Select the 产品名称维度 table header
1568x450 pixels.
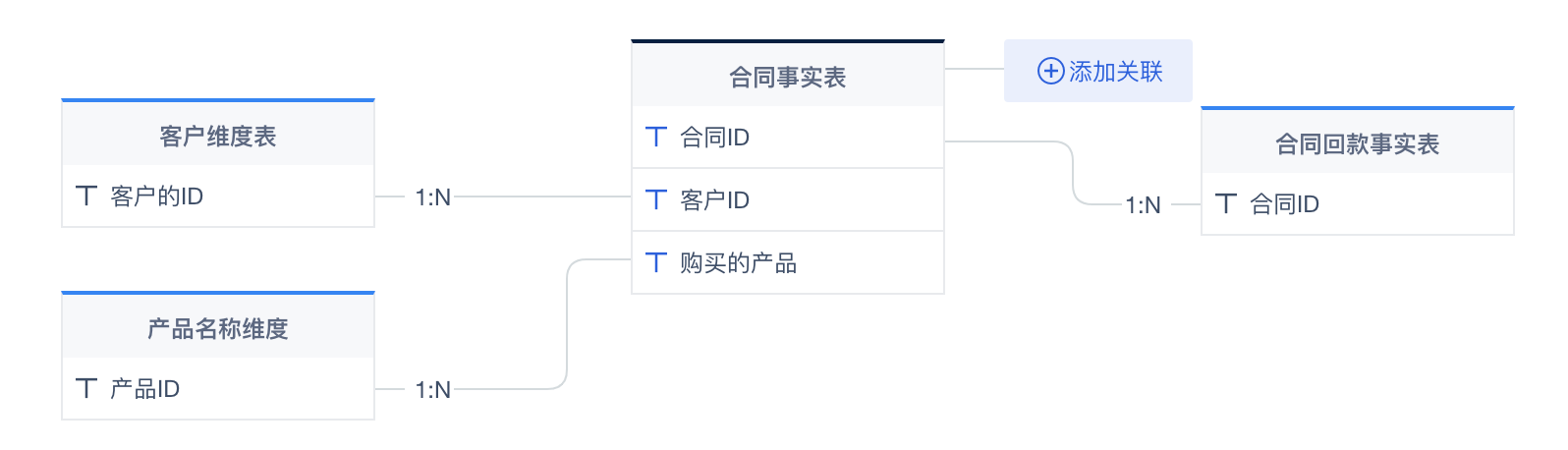pos(217,328)
